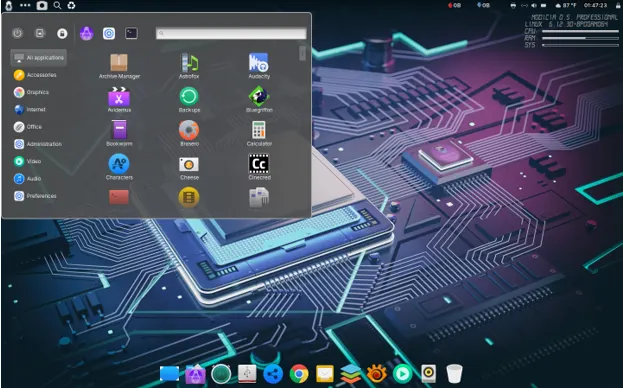
Task: Click the menu's vertical scrollbar handle
Action: tap(302, 53)
